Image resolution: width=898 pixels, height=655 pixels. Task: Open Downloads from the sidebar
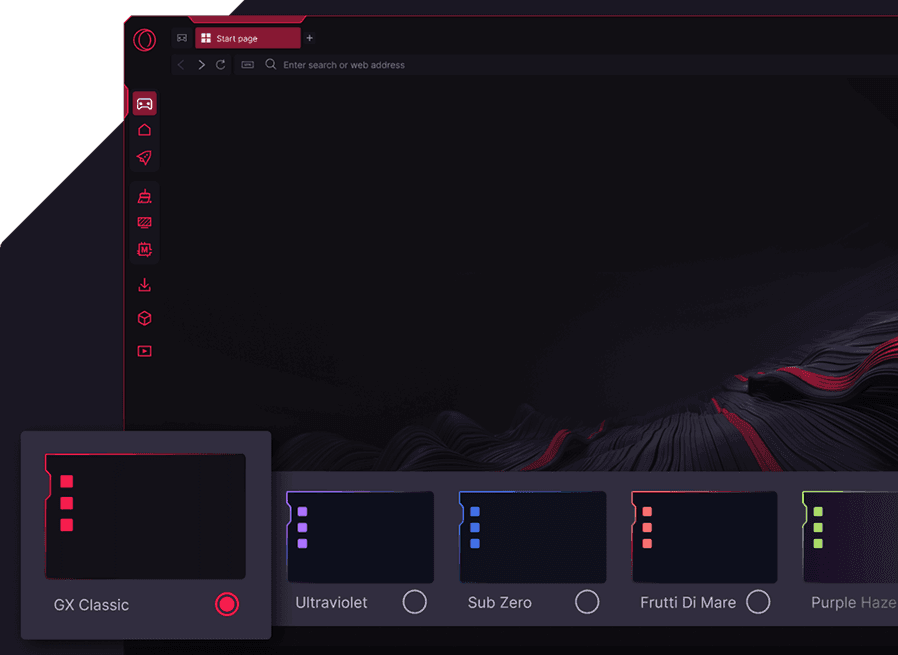[x=144, y=285]
